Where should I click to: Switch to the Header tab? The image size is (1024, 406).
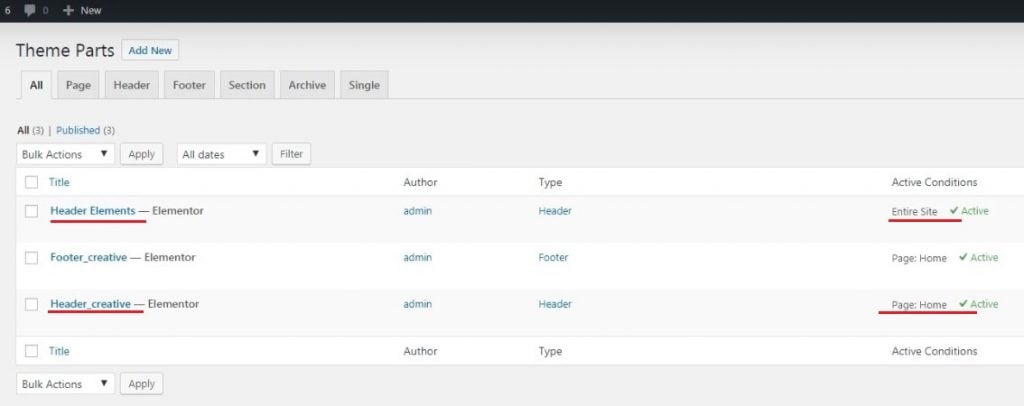131,85
